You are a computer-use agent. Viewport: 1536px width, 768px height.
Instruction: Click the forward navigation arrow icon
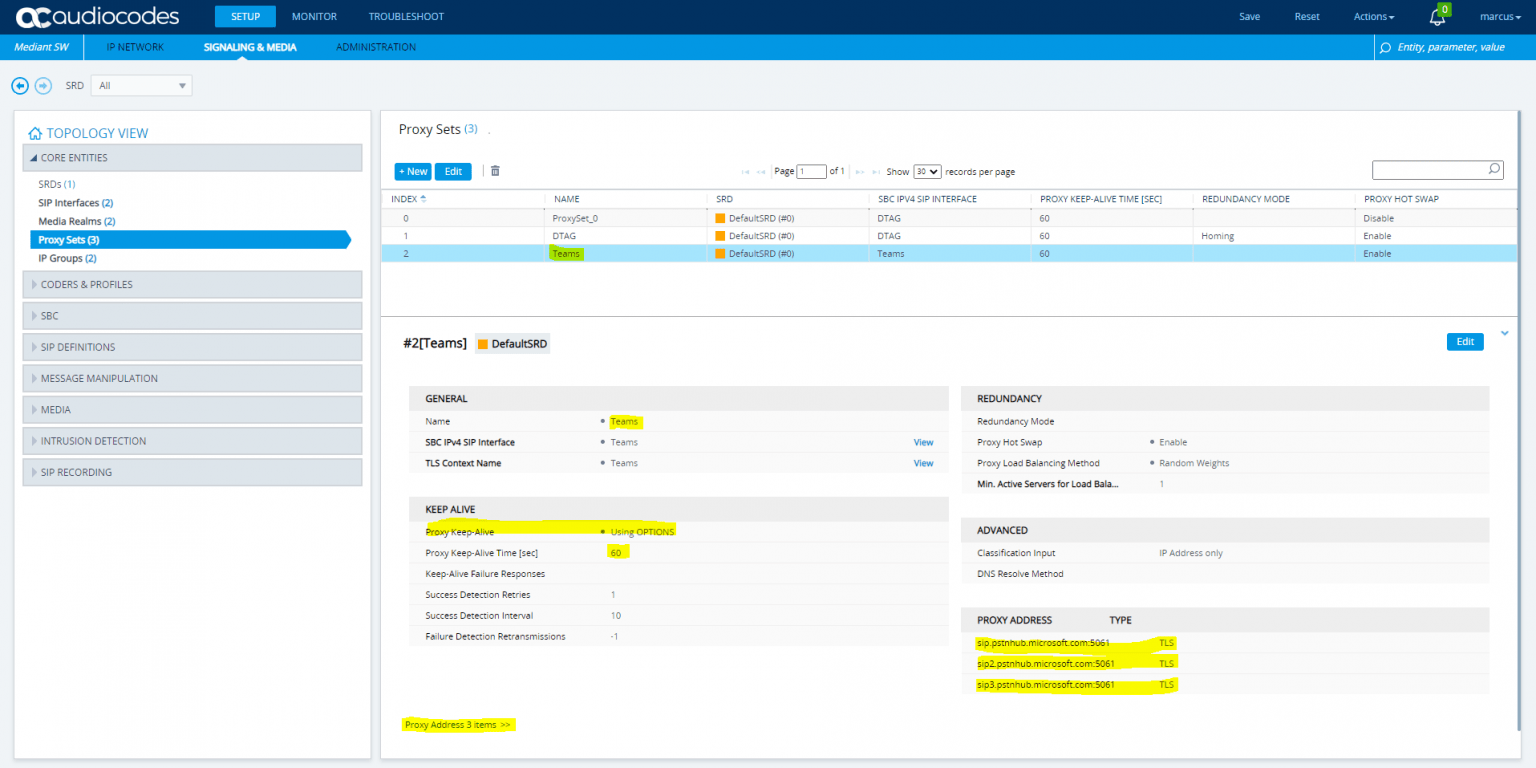click(43, 85)
